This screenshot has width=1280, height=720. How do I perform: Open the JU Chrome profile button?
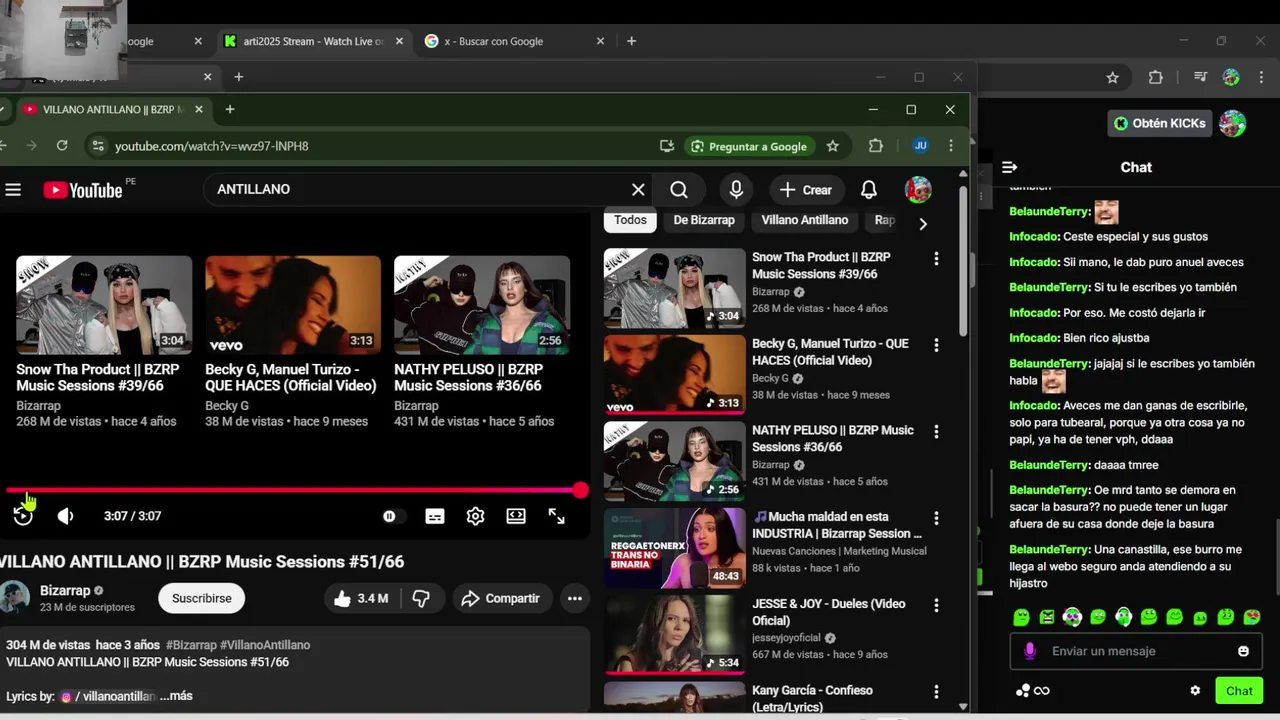[921, 146]
